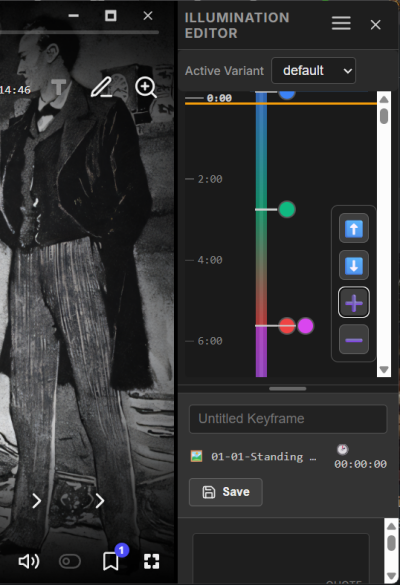The height and width of the screenshot is (585, 400).
Task: Remove keyframe using the minus button
Action: pos(354,340)
